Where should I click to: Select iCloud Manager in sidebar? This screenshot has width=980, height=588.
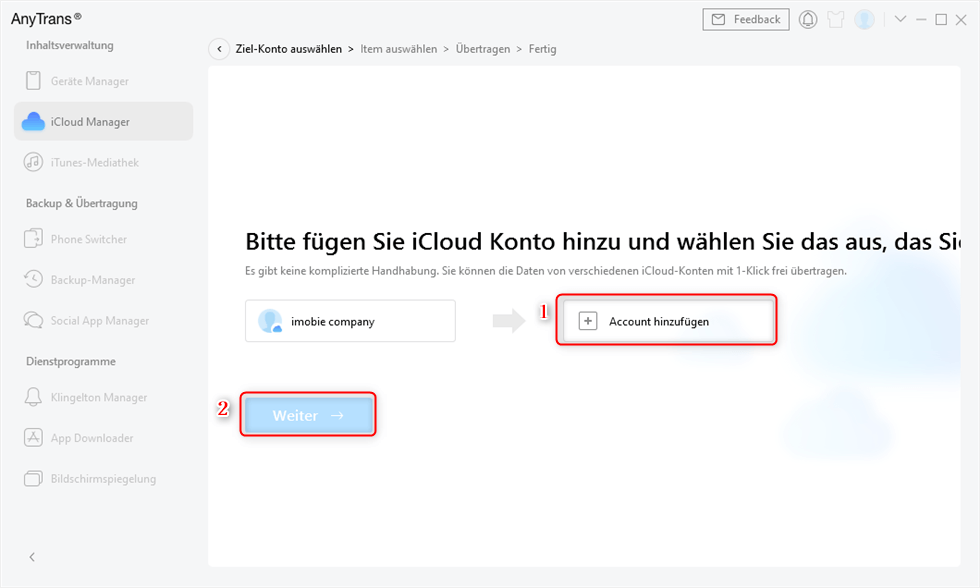[103, 121]
